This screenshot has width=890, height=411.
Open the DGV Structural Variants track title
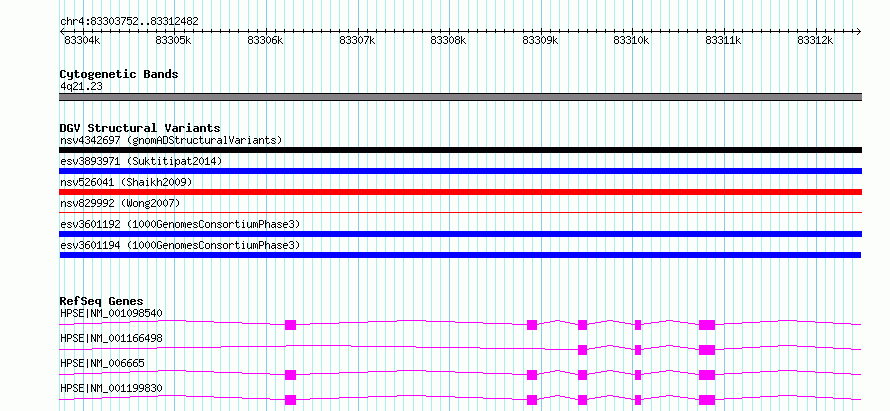(140, 128)
